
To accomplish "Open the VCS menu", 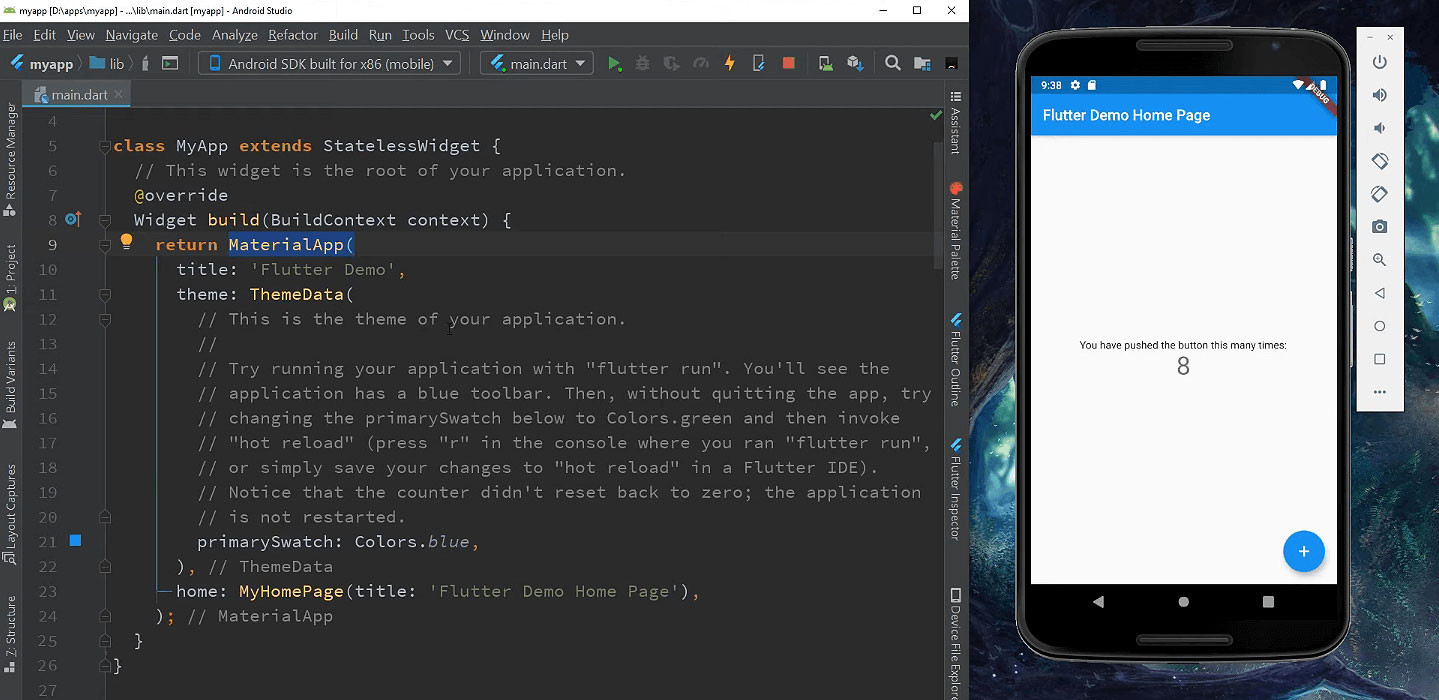I will tap(457, 34).
